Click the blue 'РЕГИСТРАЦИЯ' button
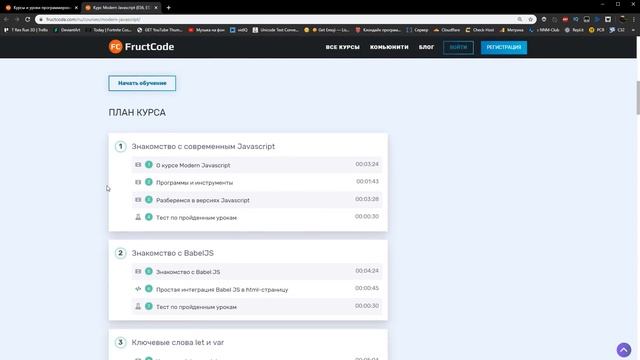 tap(504, 47)
